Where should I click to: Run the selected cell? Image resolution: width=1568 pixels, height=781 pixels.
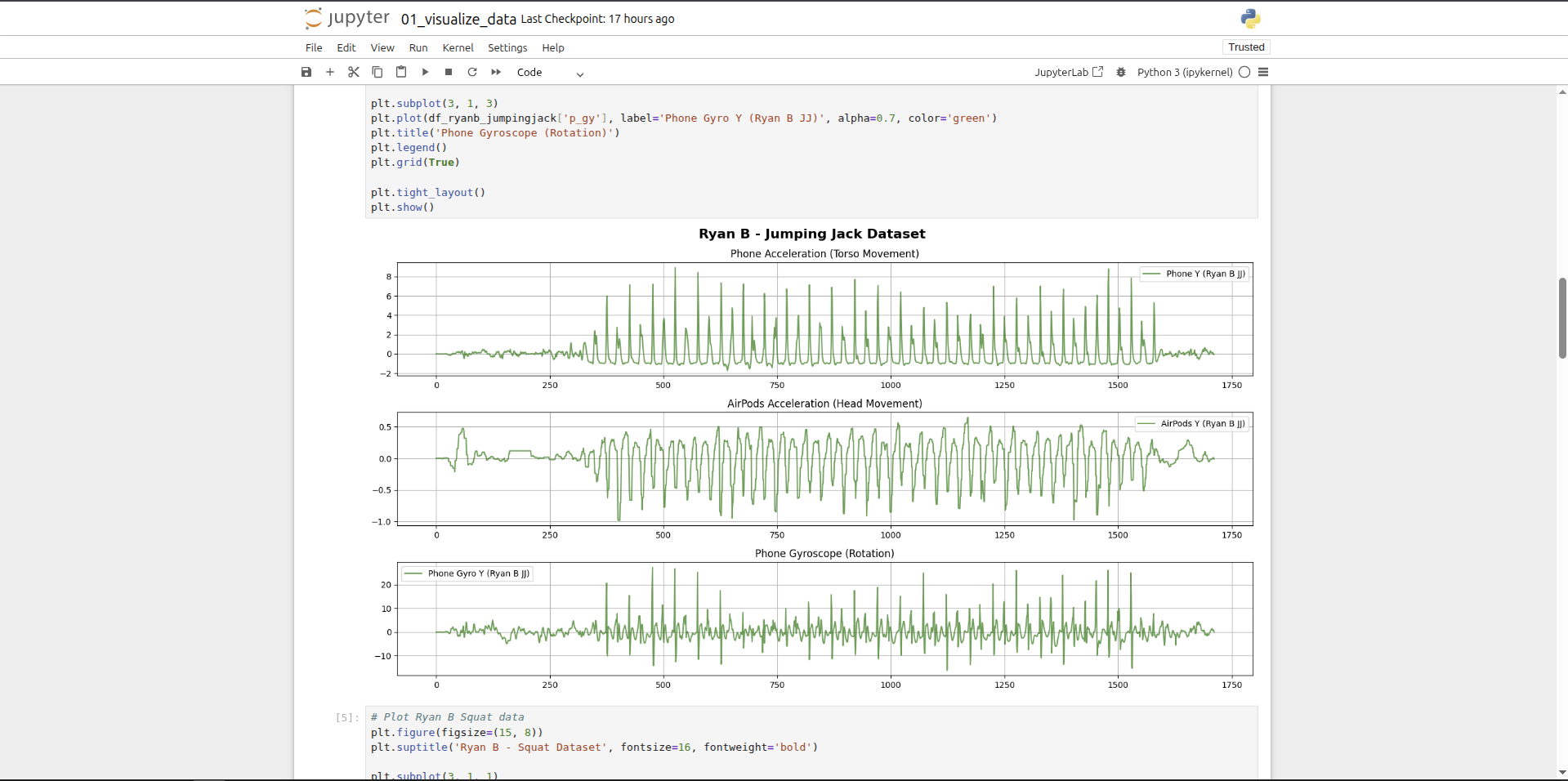(x=425, y=72)
